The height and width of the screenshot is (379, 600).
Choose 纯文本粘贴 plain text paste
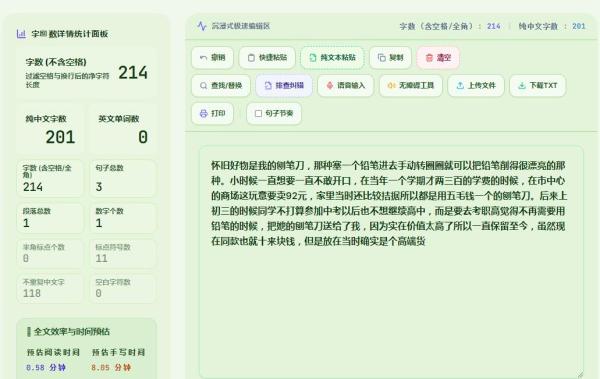pos(332,58)
